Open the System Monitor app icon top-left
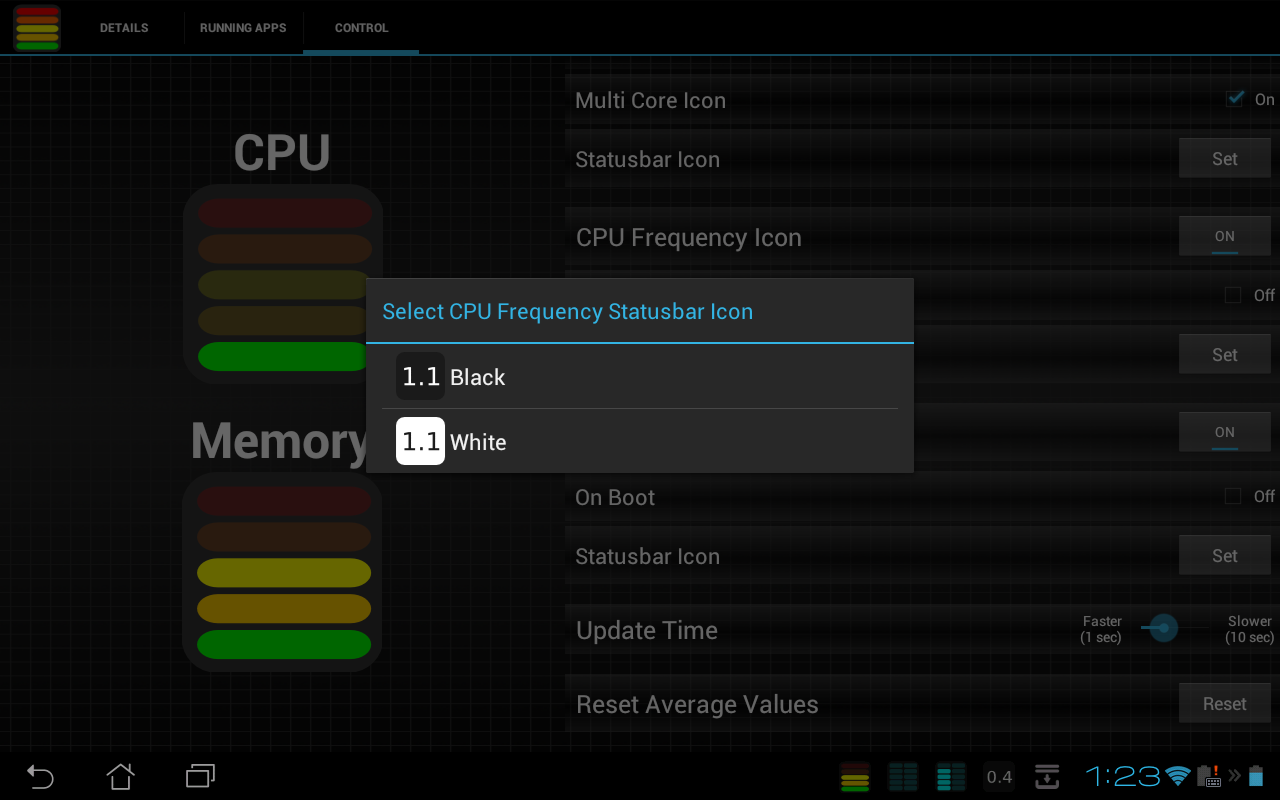Image resolution: width=1280 pixels, height=800 pixels. 36,27
